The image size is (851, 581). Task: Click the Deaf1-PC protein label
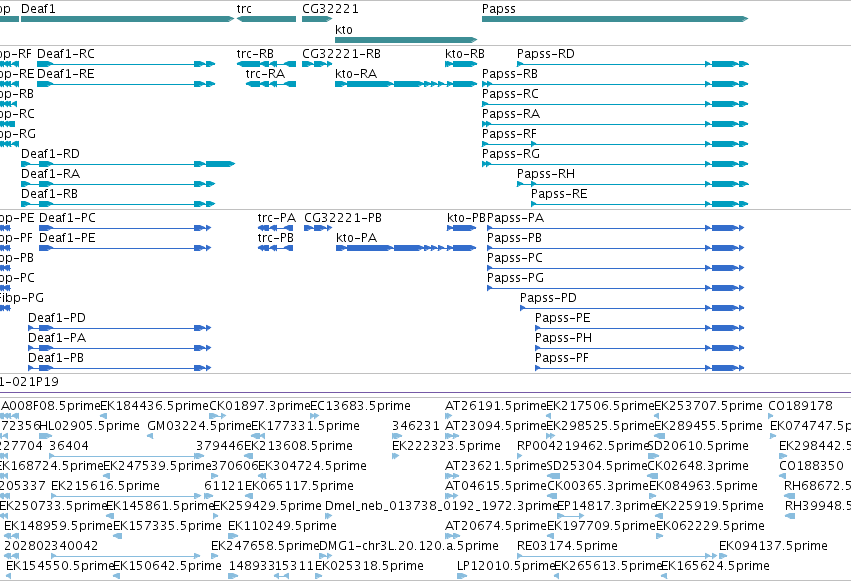tap(67, 218)
